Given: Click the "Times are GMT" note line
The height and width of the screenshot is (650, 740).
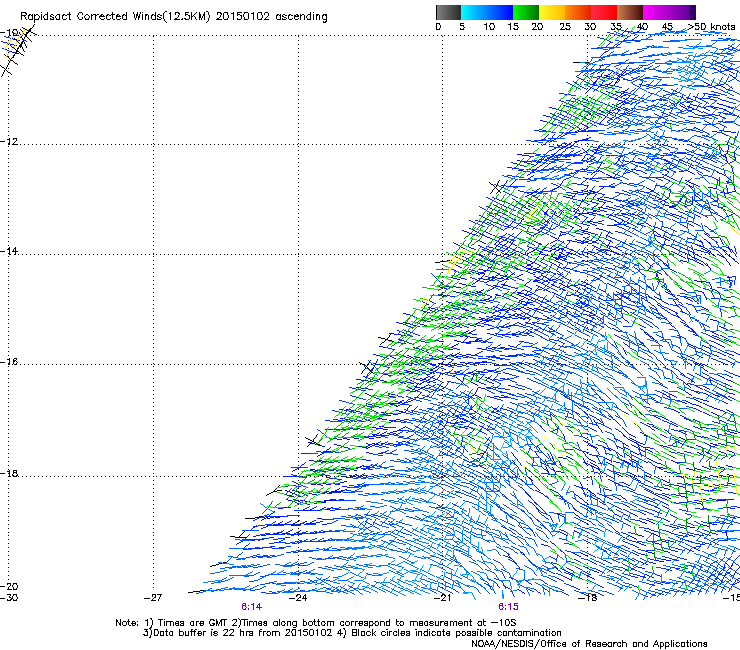Looking at the screenshot, I should pos(316,623).
